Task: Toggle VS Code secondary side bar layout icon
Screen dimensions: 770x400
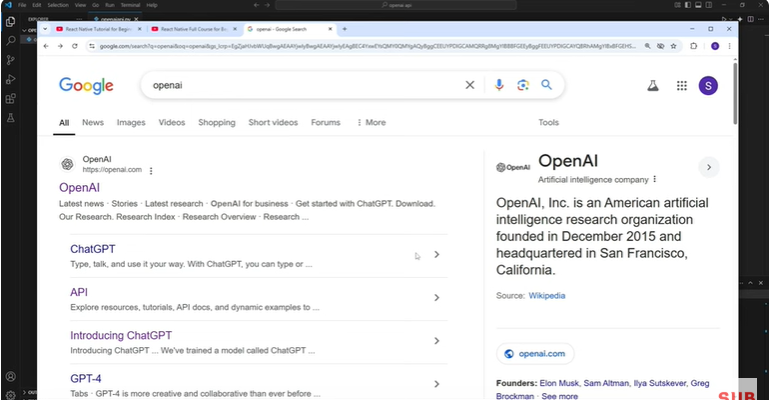Action: point(709,5)
